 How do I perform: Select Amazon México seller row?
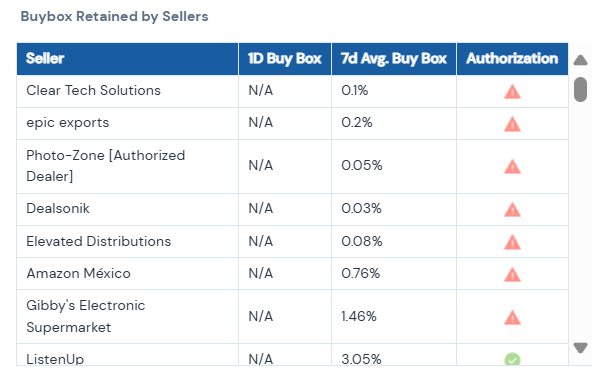pos(292,273)
